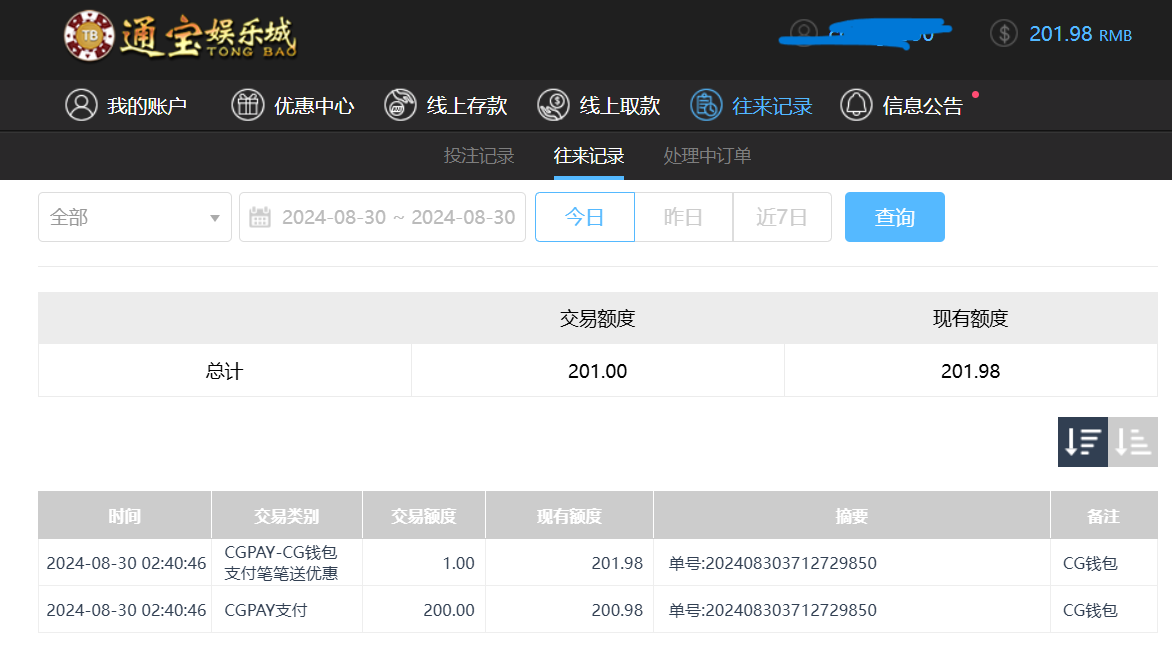Screen dimensions: 1172x652
Task: Select the 今日 date filter
Action: [584, 217]
